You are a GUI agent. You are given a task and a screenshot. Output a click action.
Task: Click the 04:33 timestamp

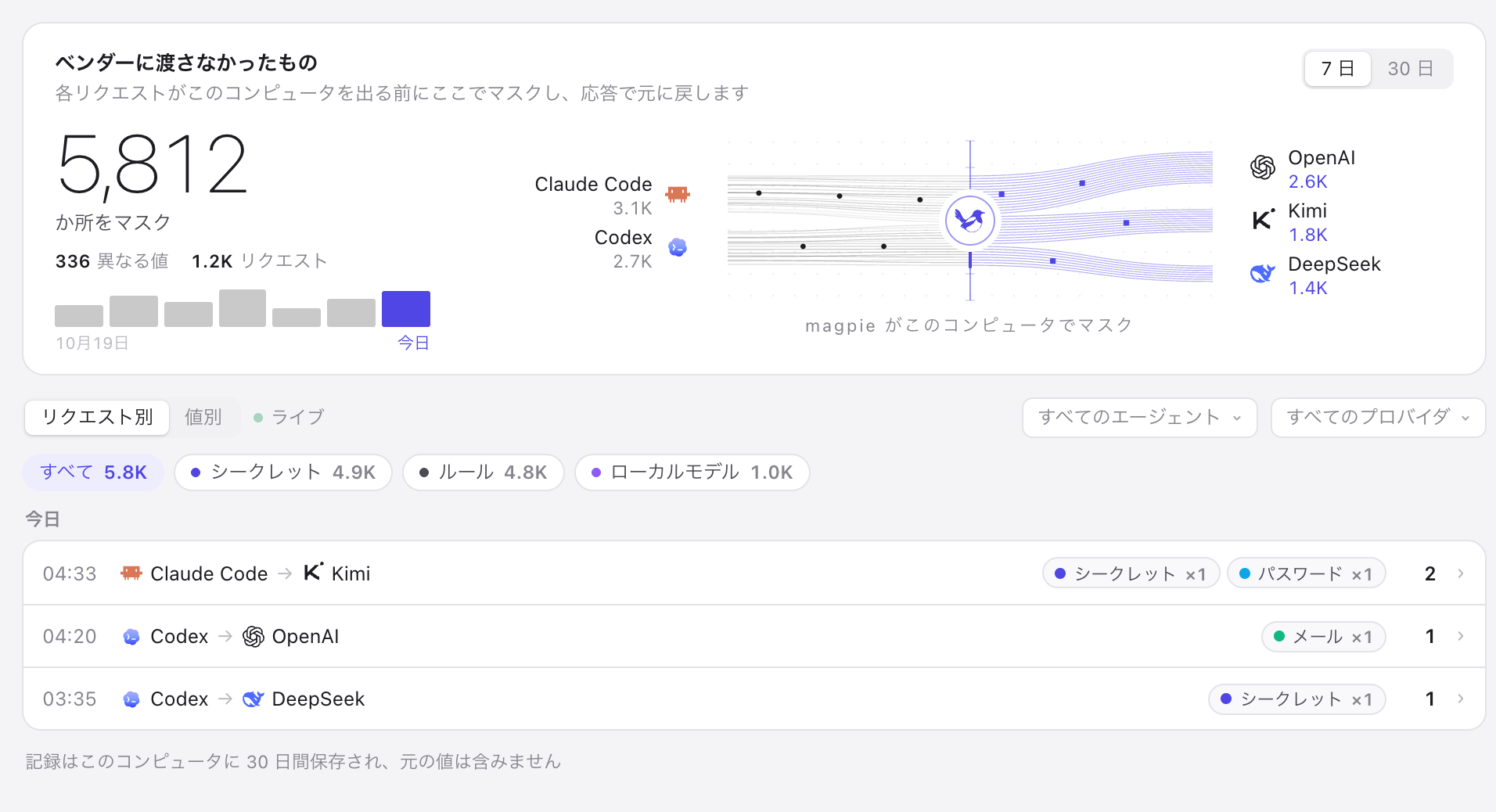(x=70, y=574)
